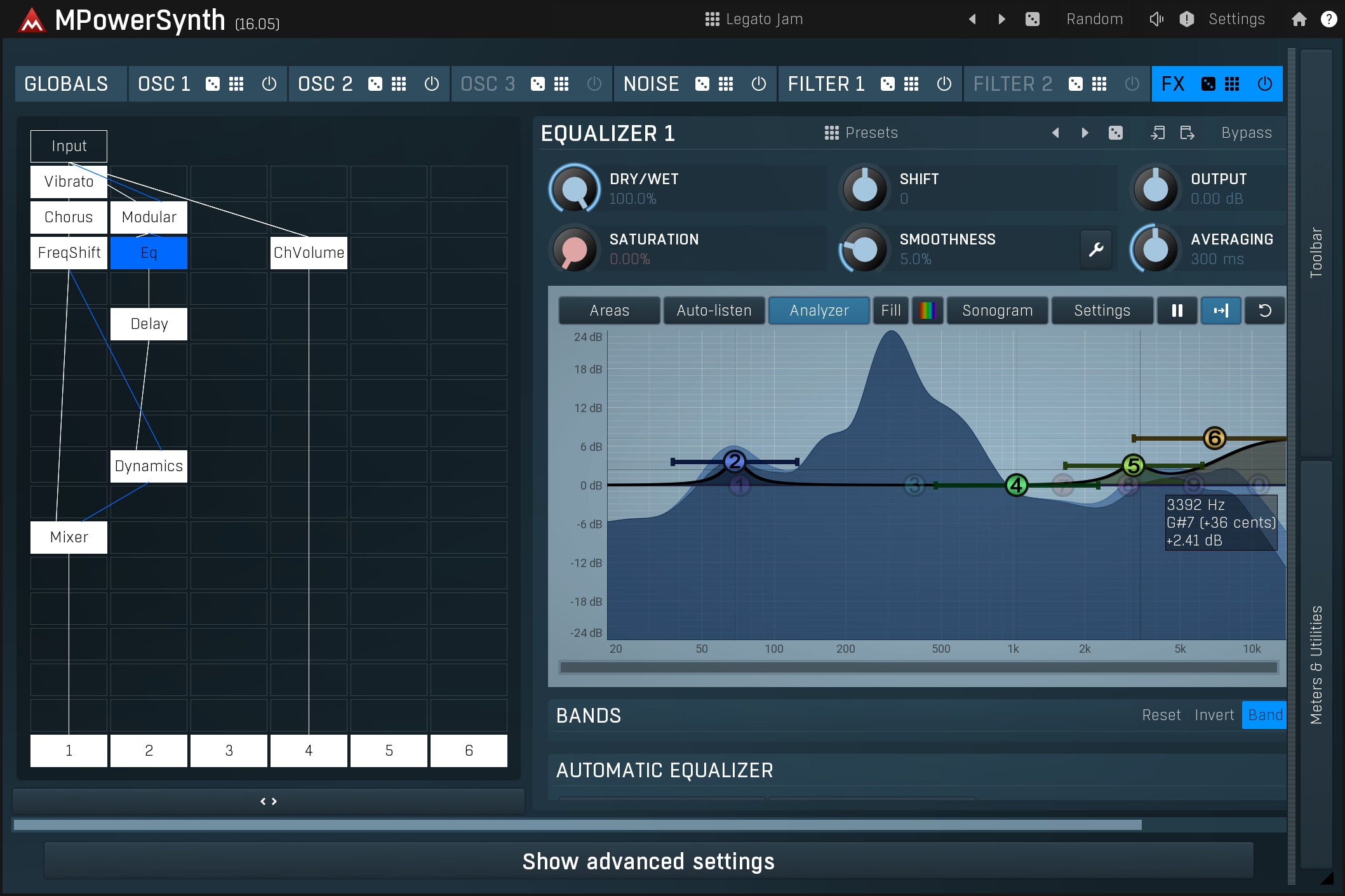Go to next Equalizer 1 preset
Viewport: 1345px width, 896px height.
click(1085, 133)
